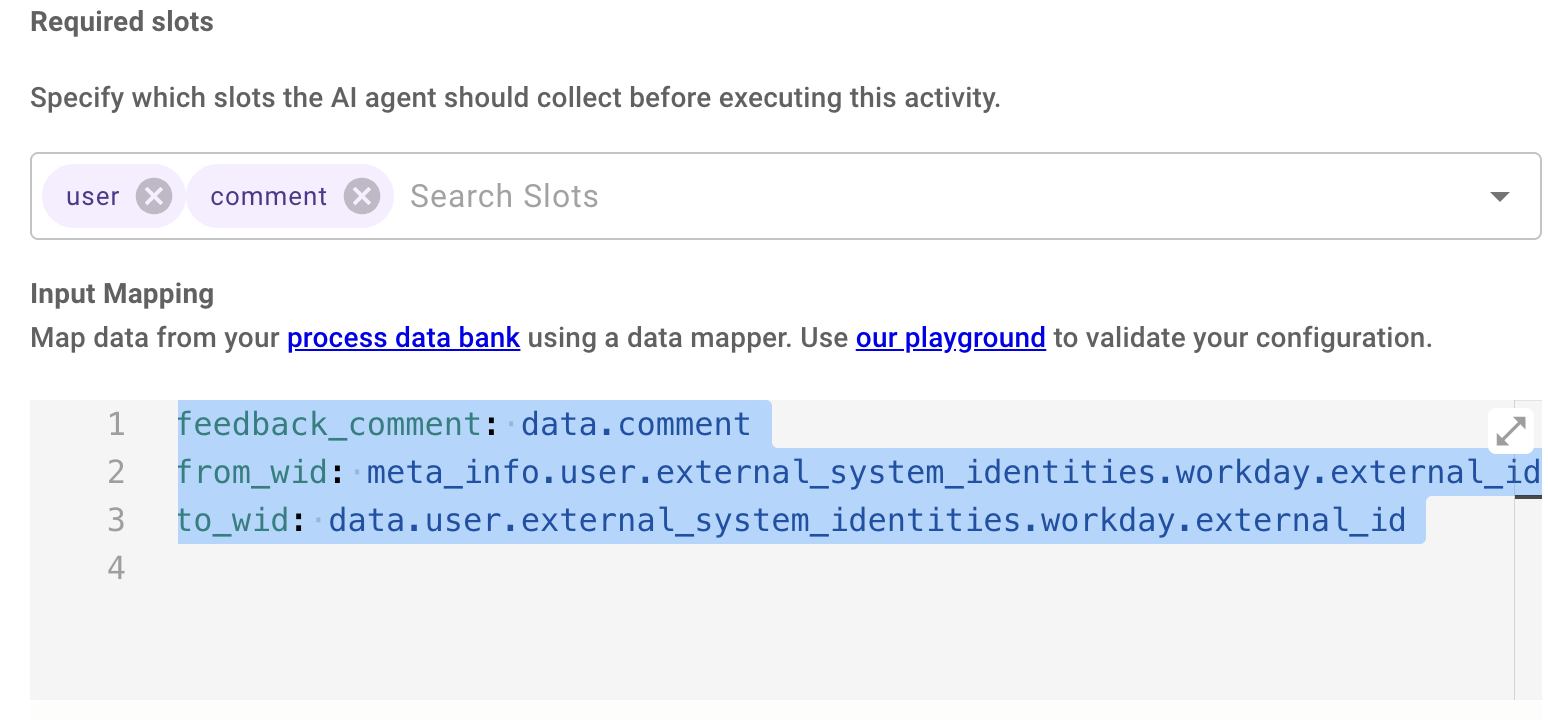Expand the Input Mapping code editor
Screen dimensions: 1548x720
(x=1510, y=431)
